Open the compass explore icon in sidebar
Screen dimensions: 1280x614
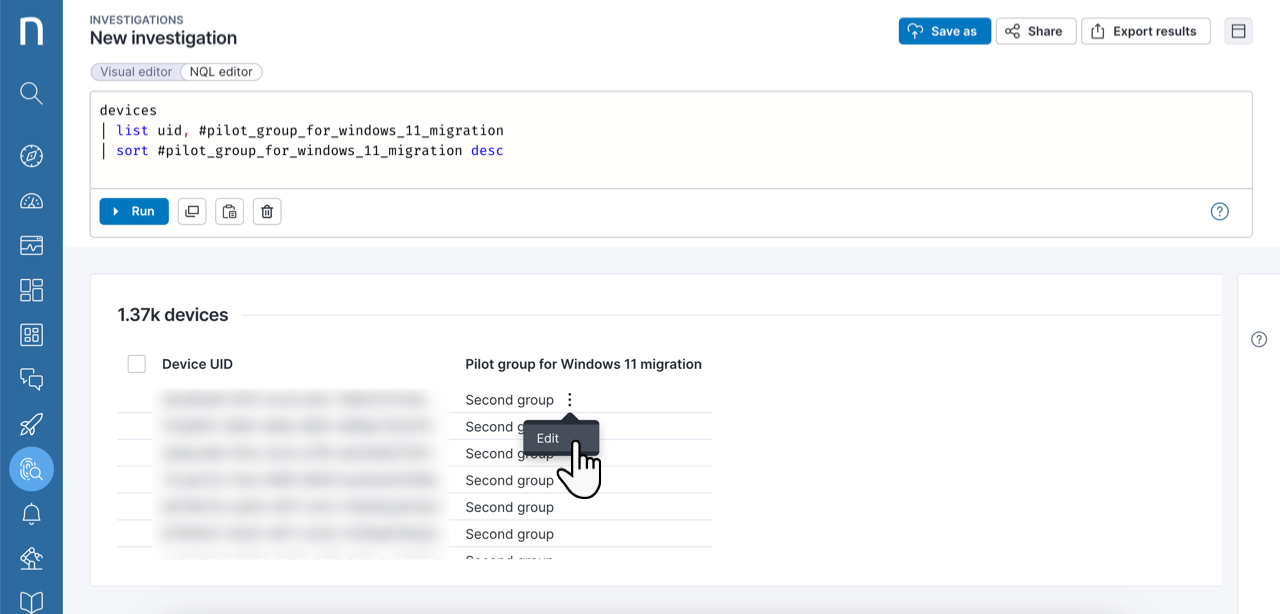click(x=31, y=156)
